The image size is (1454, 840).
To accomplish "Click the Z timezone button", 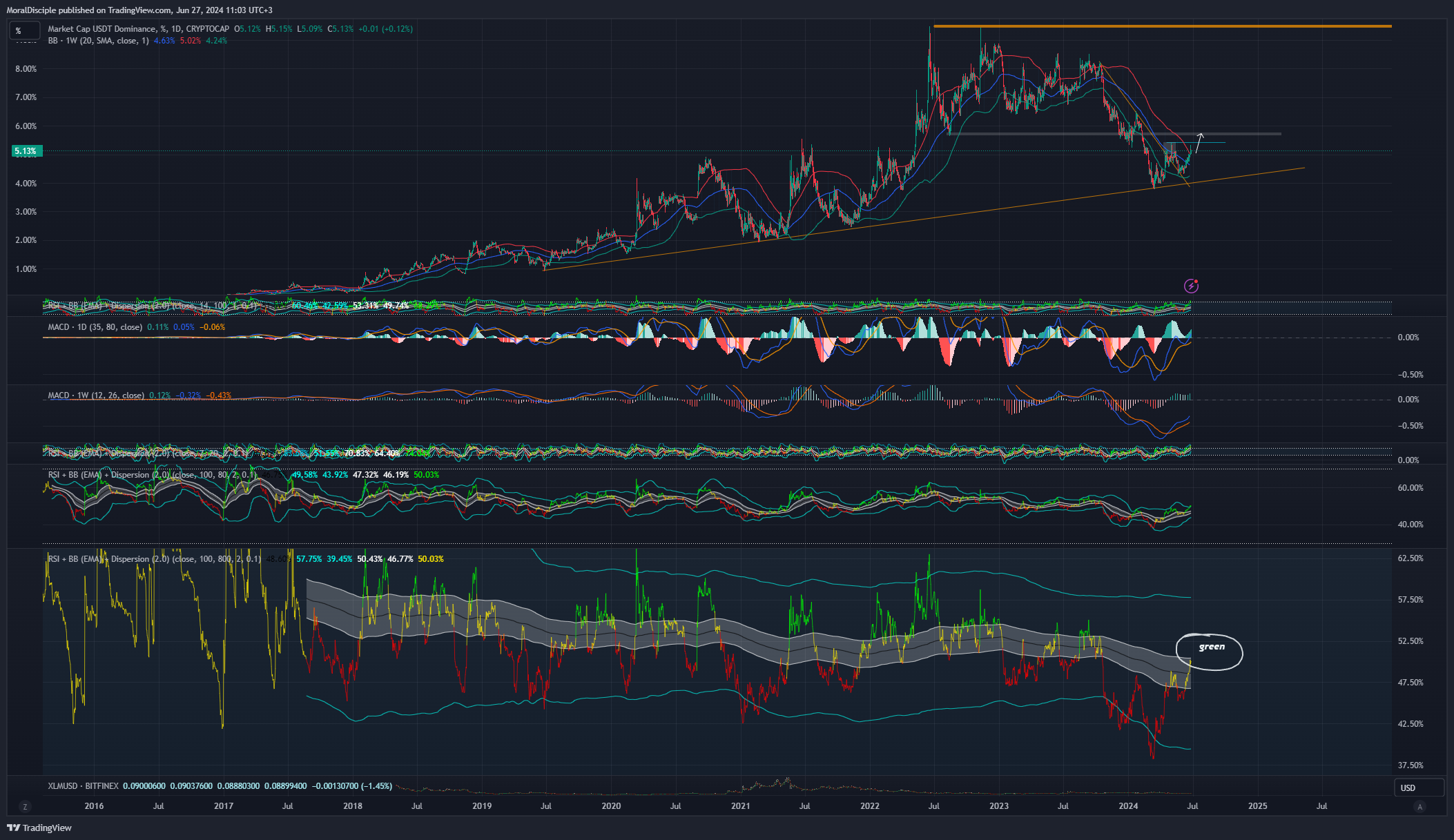I will pyautogui.click(x=26, y=806).
